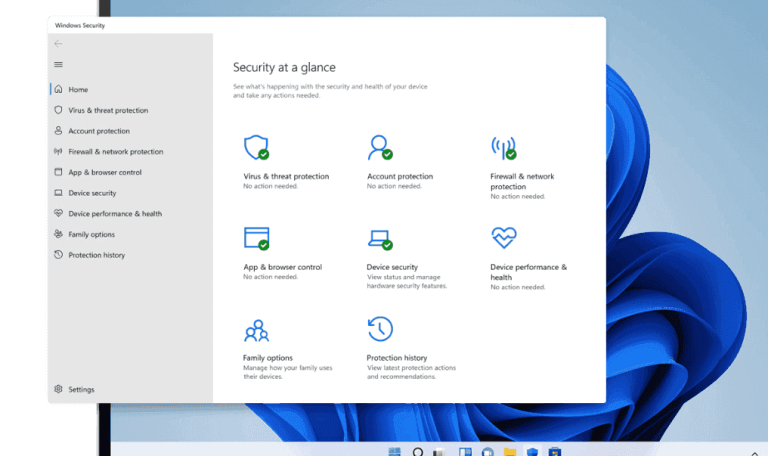Open the Firewall & network protection antenna tile
This screenshot has width=768, height=456.
(x=522, y=168)
